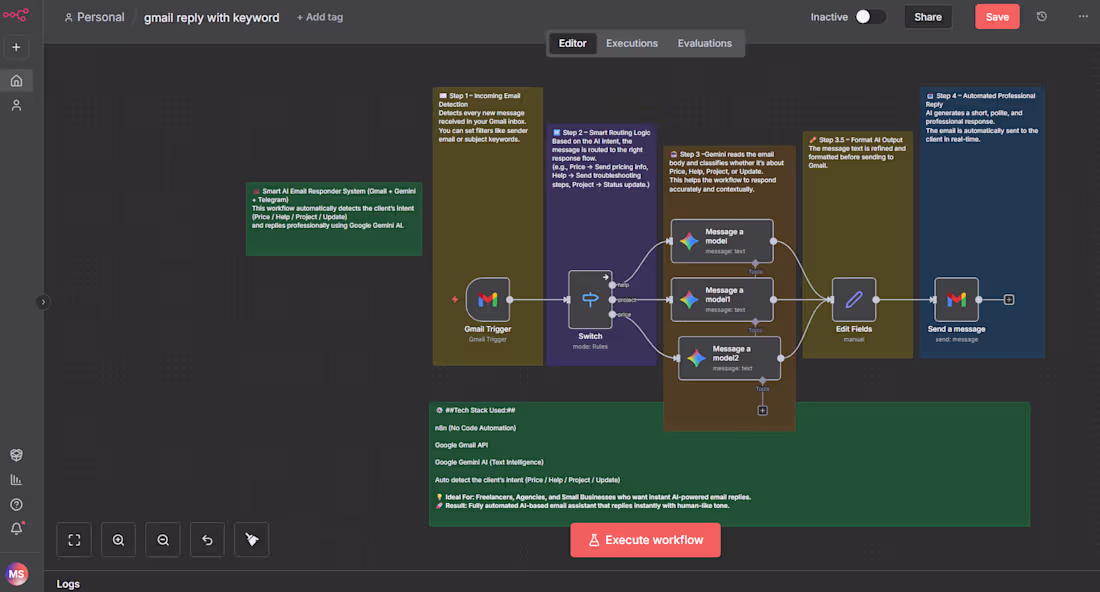Viewport: 1100px width, 592px height.
Task: Execute the workflow
Action: (x=645, y=539)
